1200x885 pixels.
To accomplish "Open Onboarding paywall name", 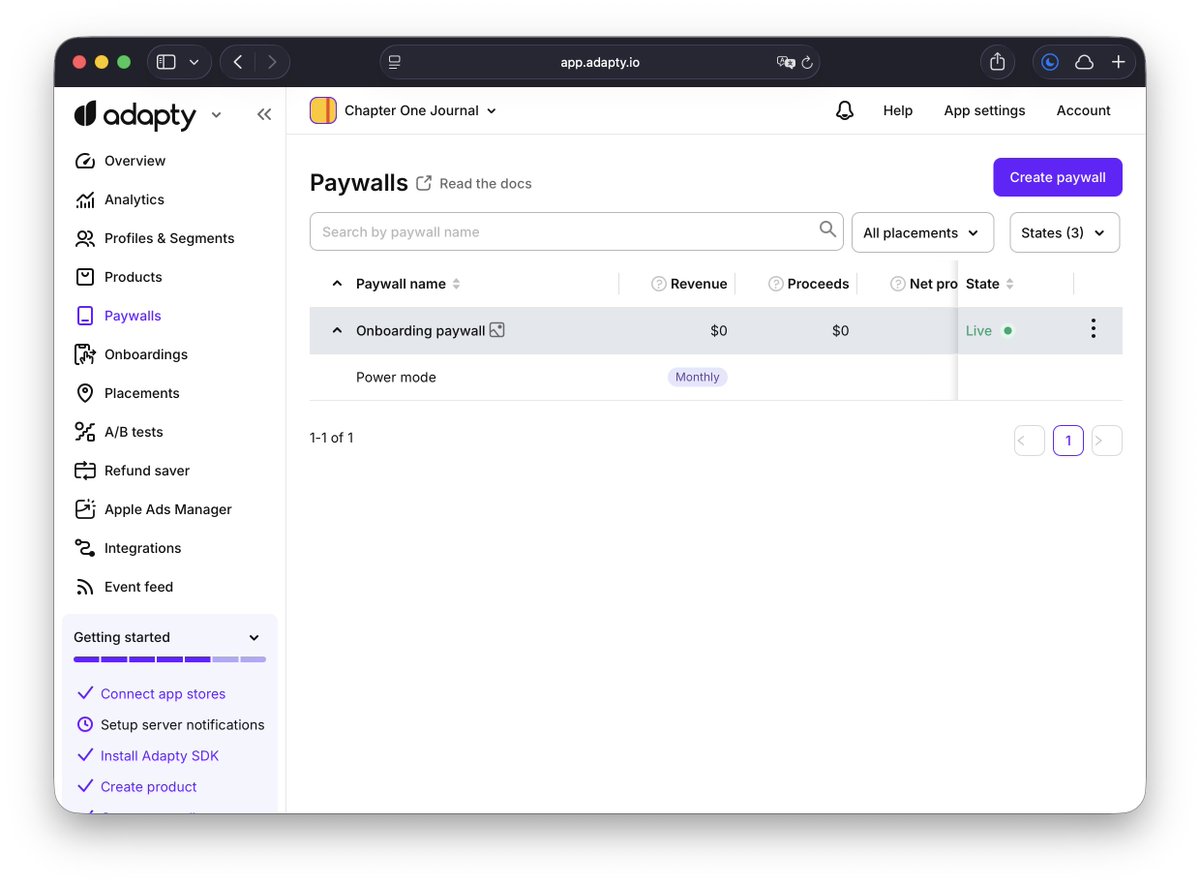I will [420, 331].
